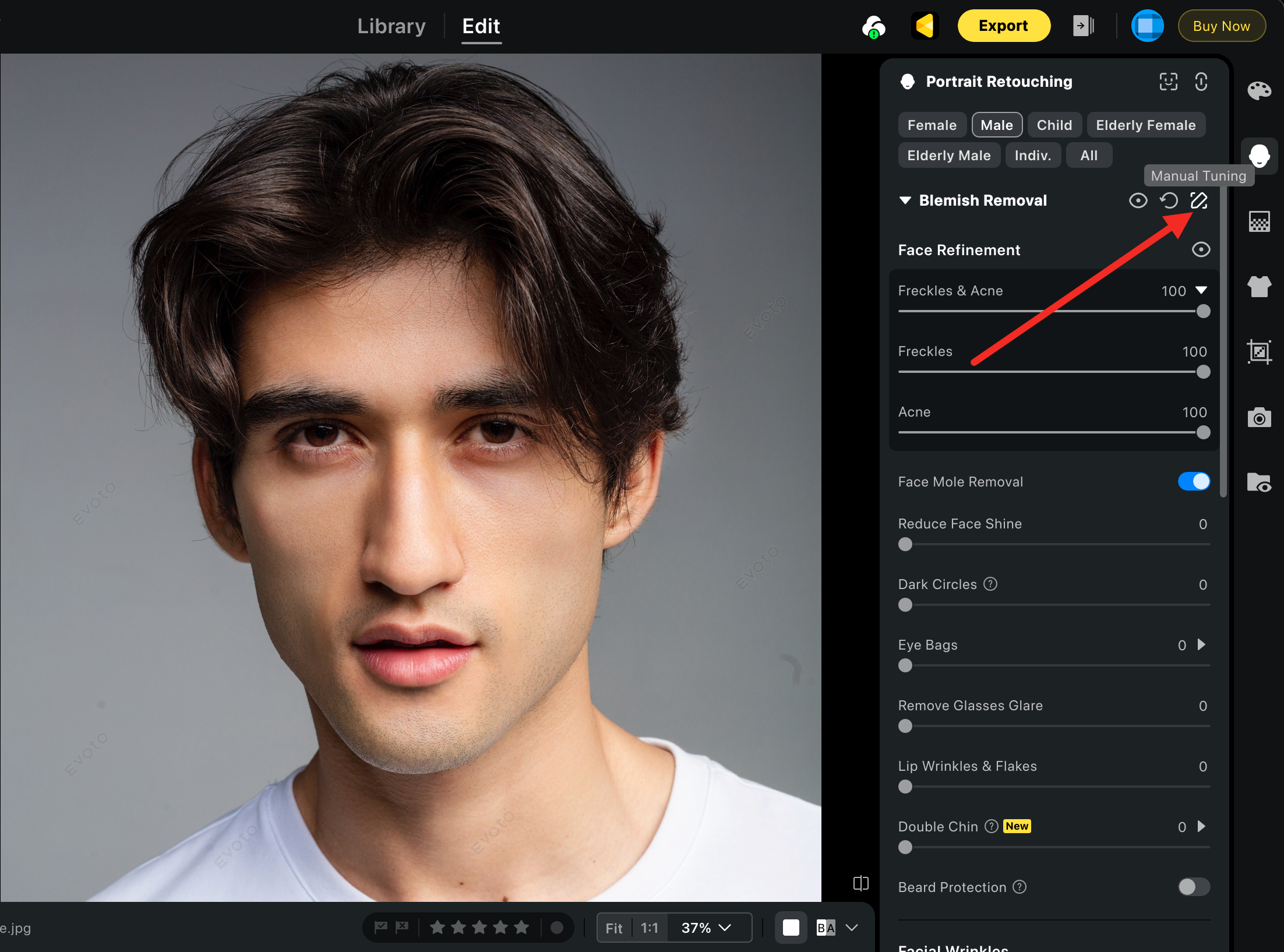Click the crop tool icon in sidebar

(x=1259, y=352)
